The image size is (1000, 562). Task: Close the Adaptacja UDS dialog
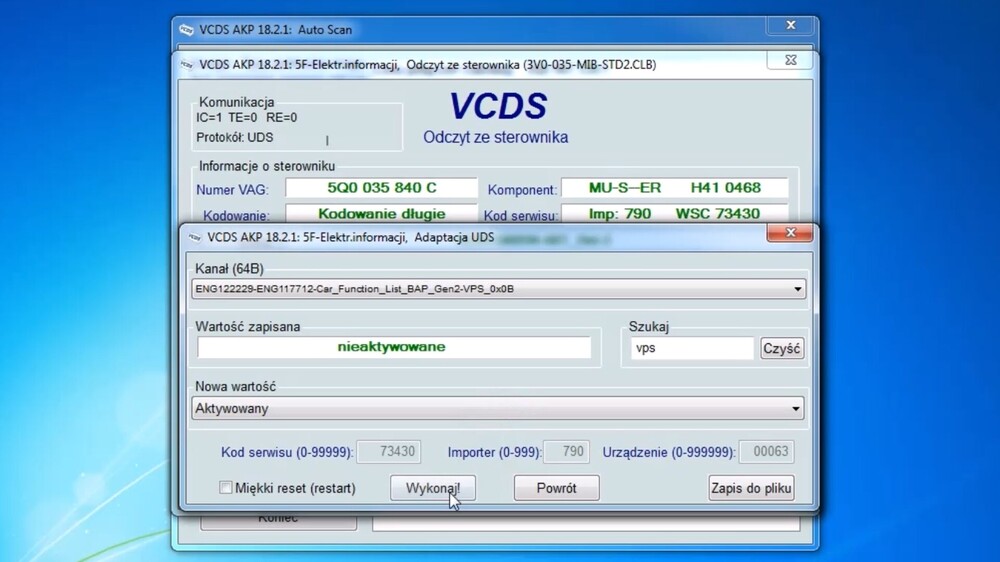(788, 234)
